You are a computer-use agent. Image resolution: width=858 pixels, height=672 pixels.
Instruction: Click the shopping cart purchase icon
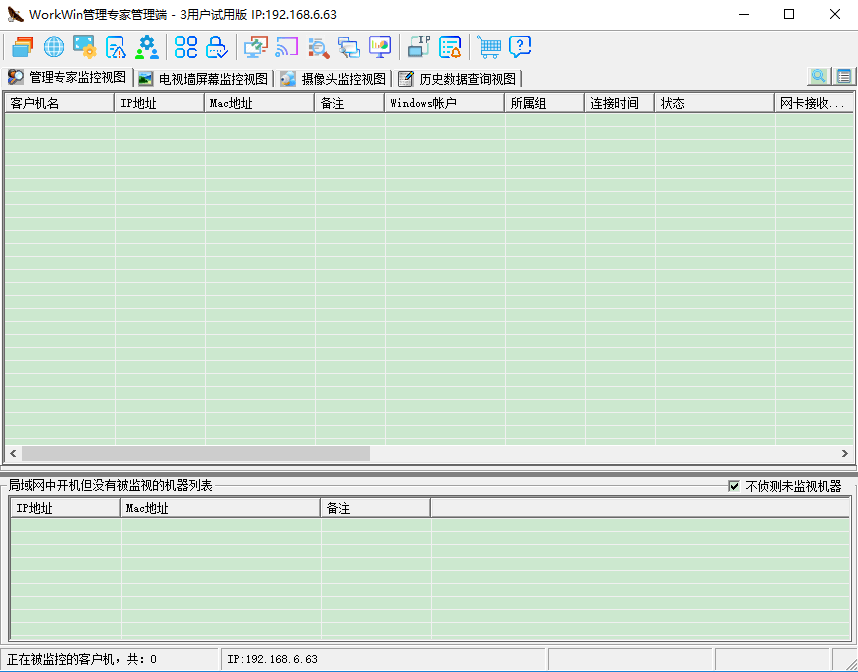pyautogui.click(x=489, y=47)
